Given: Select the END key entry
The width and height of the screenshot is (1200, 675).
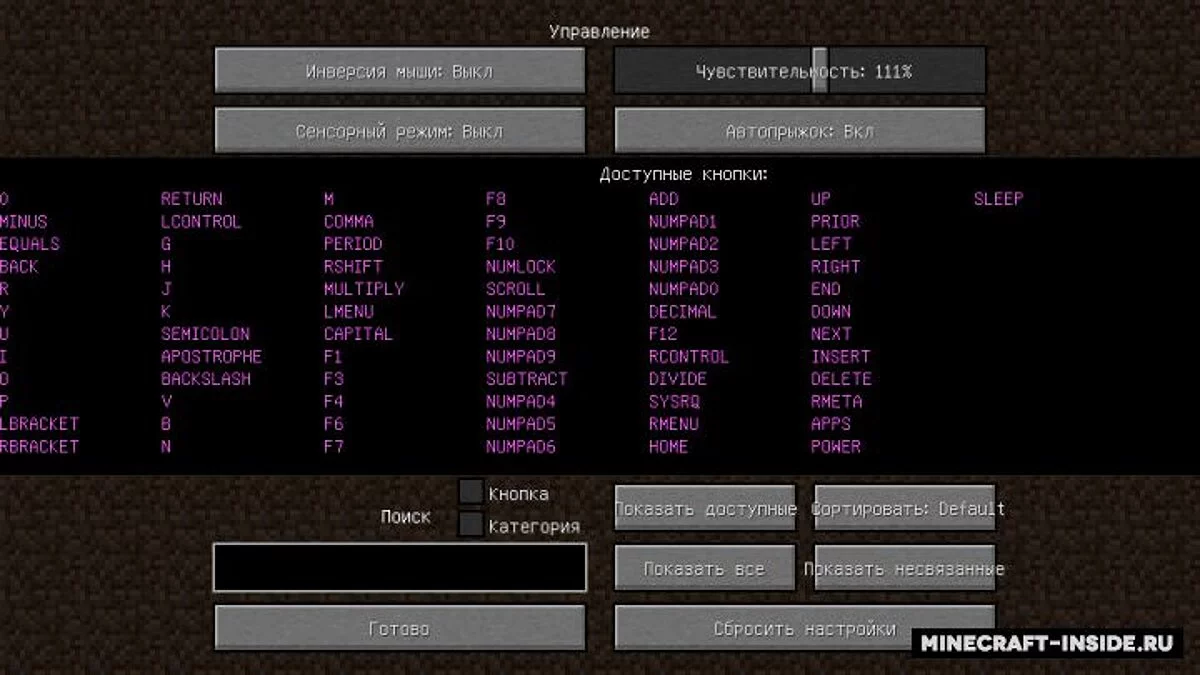Looking at the screenshot, I should tap(825, 289).
